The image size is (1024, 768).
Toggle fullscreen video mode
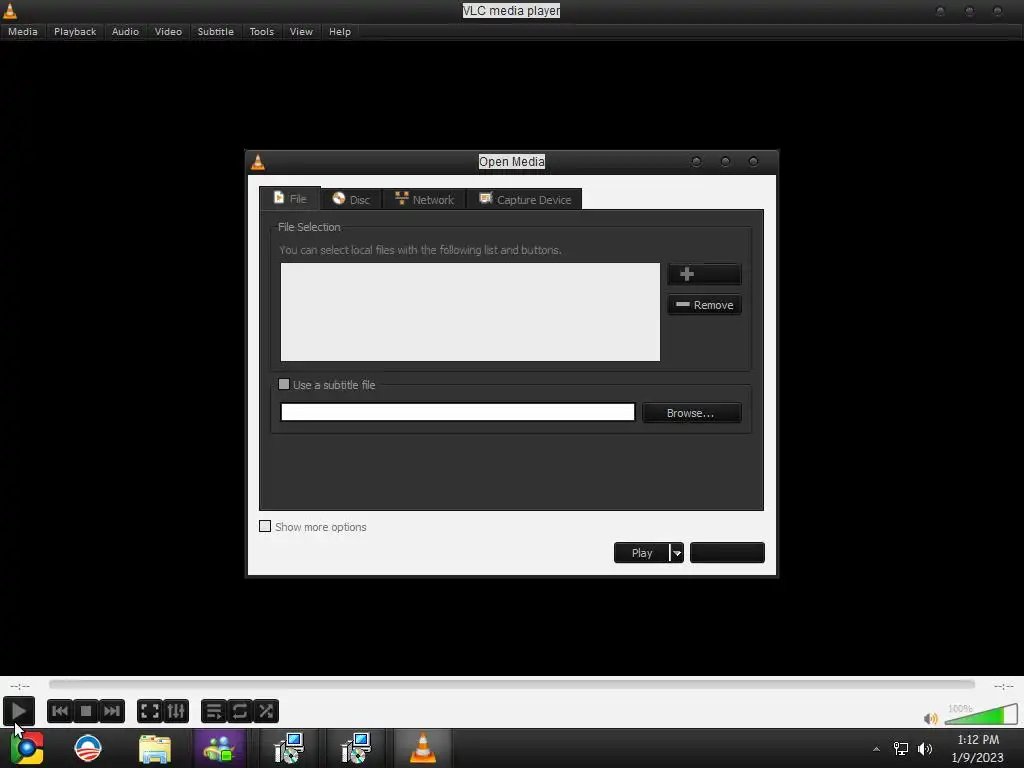tap(150, 711)
